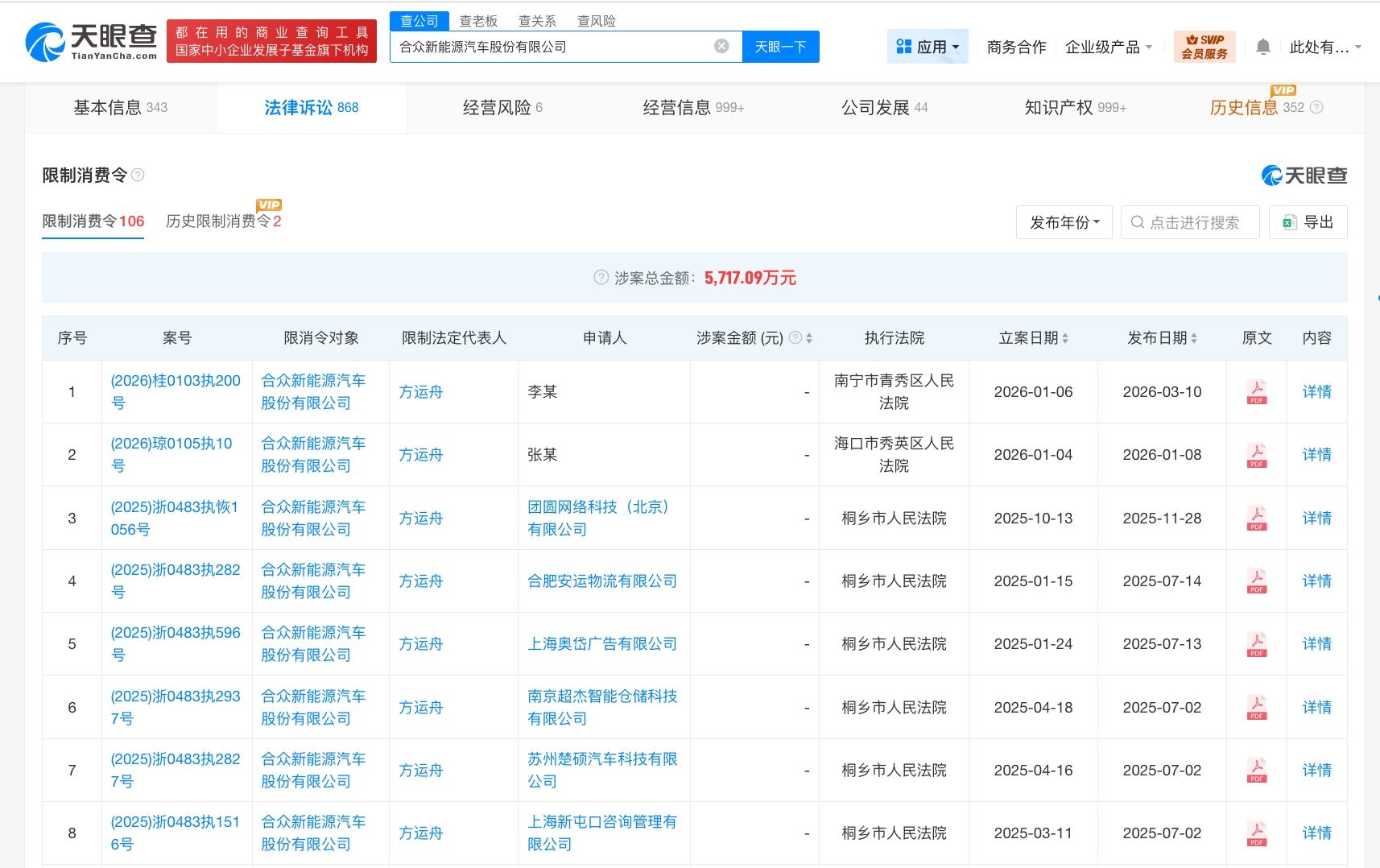Click the 天眼一下 search button

click(x=779, y=47)
